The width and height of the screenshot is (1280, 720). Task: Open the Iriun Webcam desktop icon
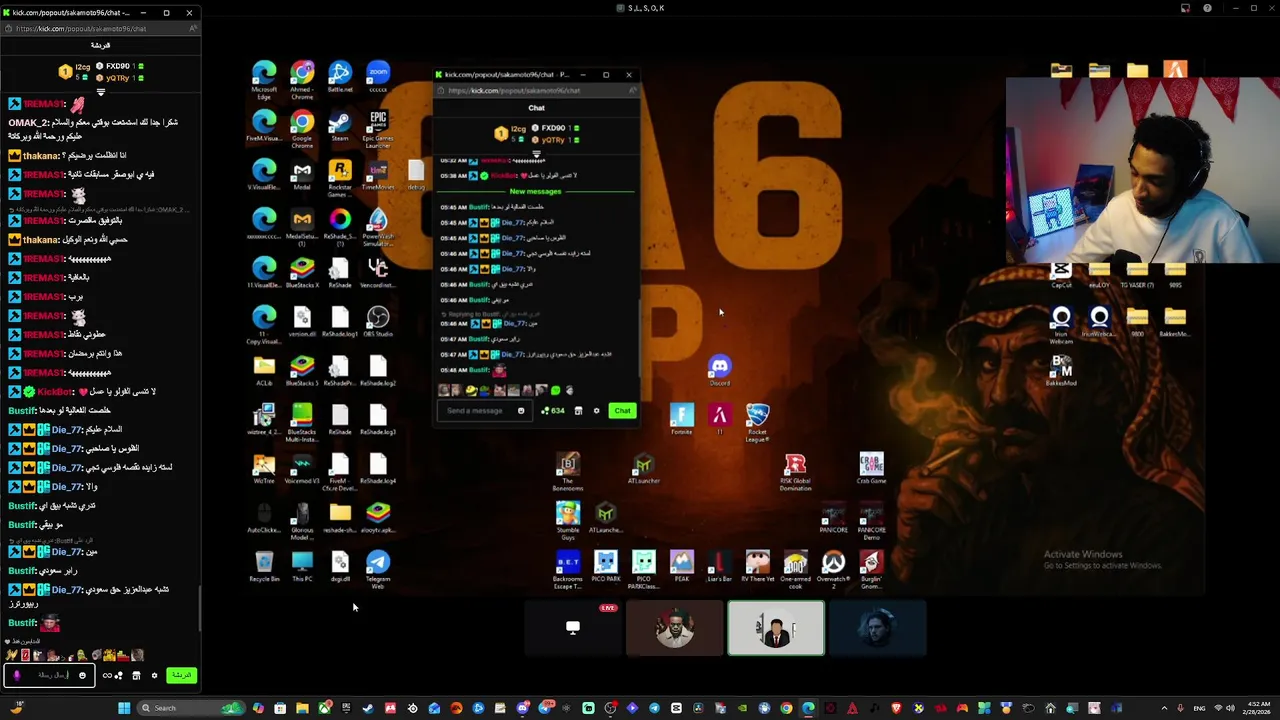(x=1061, y=325)
